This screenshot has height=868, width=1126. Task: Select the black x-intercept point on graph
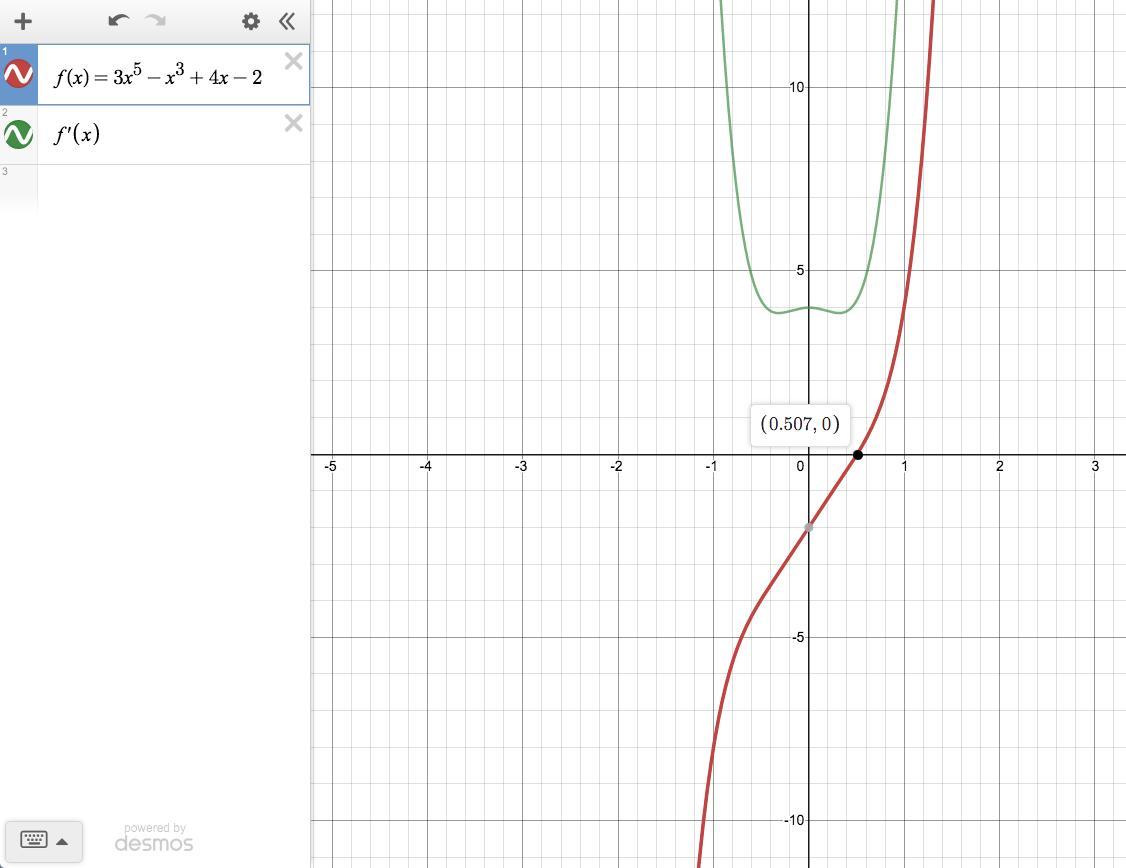pyautogui.click(x=857, y=454)
